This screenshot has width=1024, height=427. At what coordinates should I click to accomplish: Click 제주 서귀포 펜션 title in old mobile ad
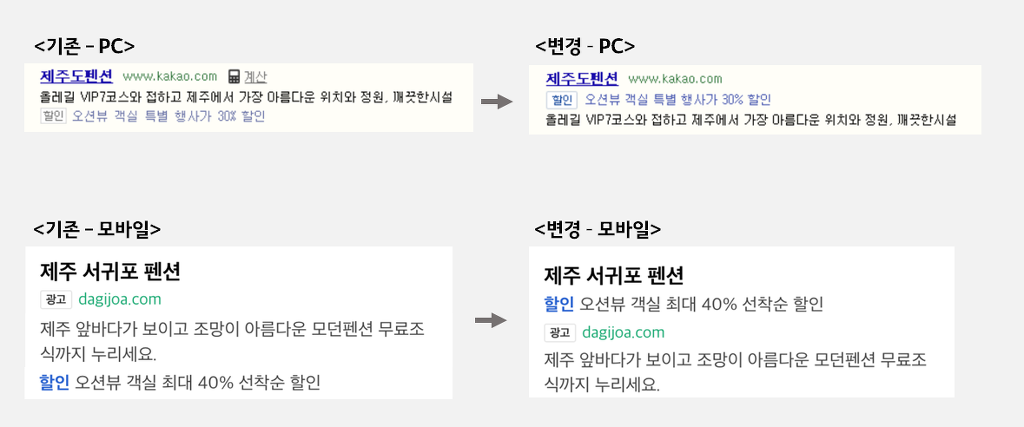coord(110,271)
